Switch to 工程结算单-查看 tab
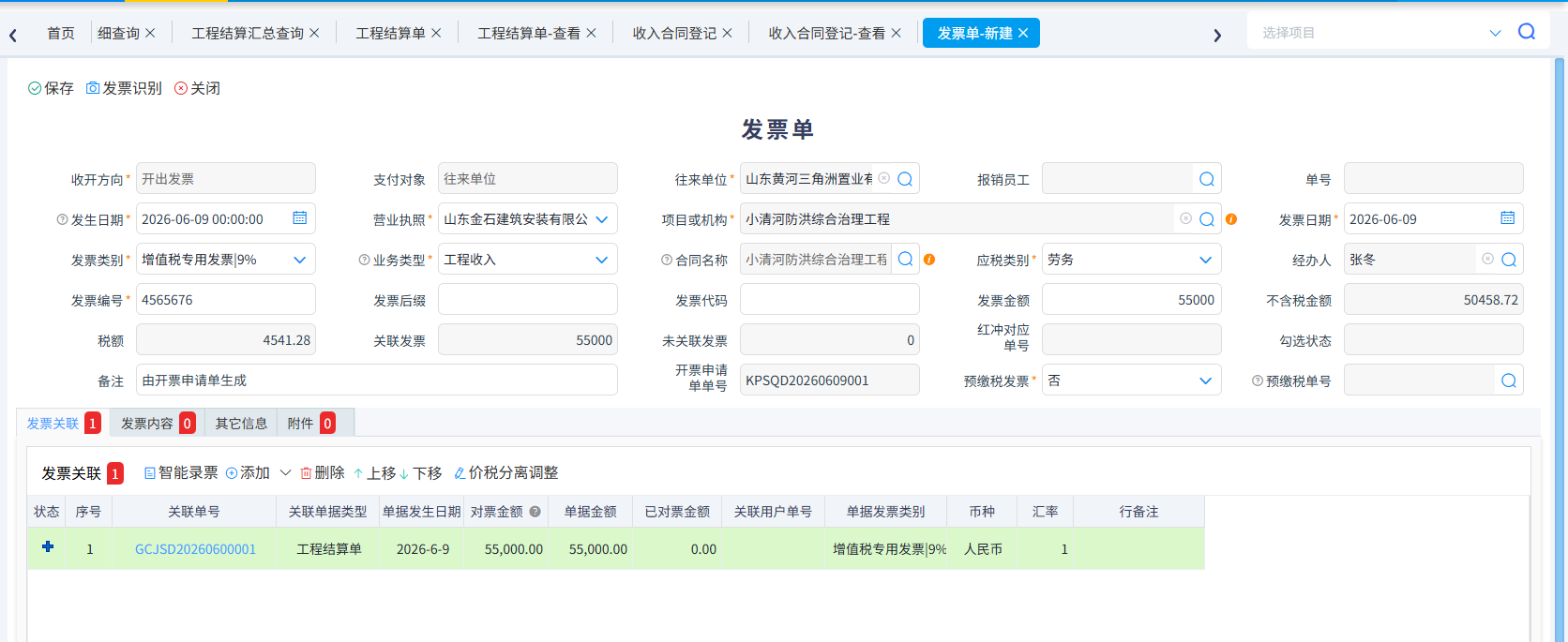Viewport: 1568px width, 642px height. pyautogui.click(x=529, y=33)
